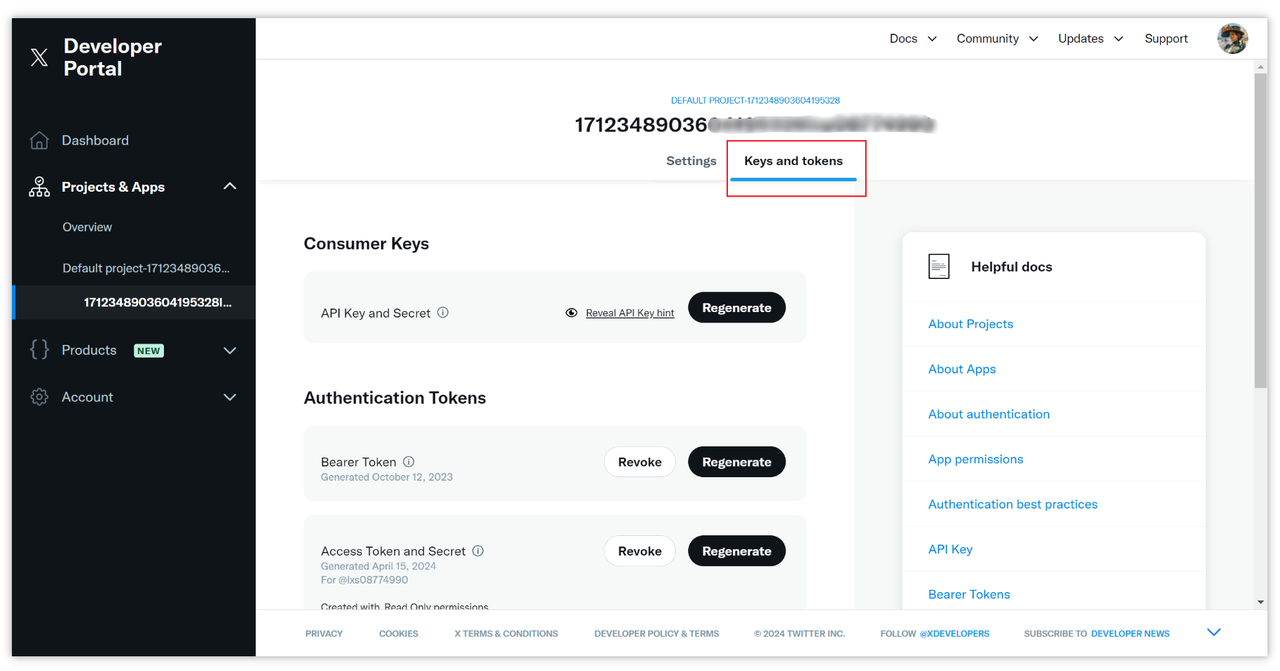
Task: Click the eye icon for API Key hint
Action: [571, 313]
